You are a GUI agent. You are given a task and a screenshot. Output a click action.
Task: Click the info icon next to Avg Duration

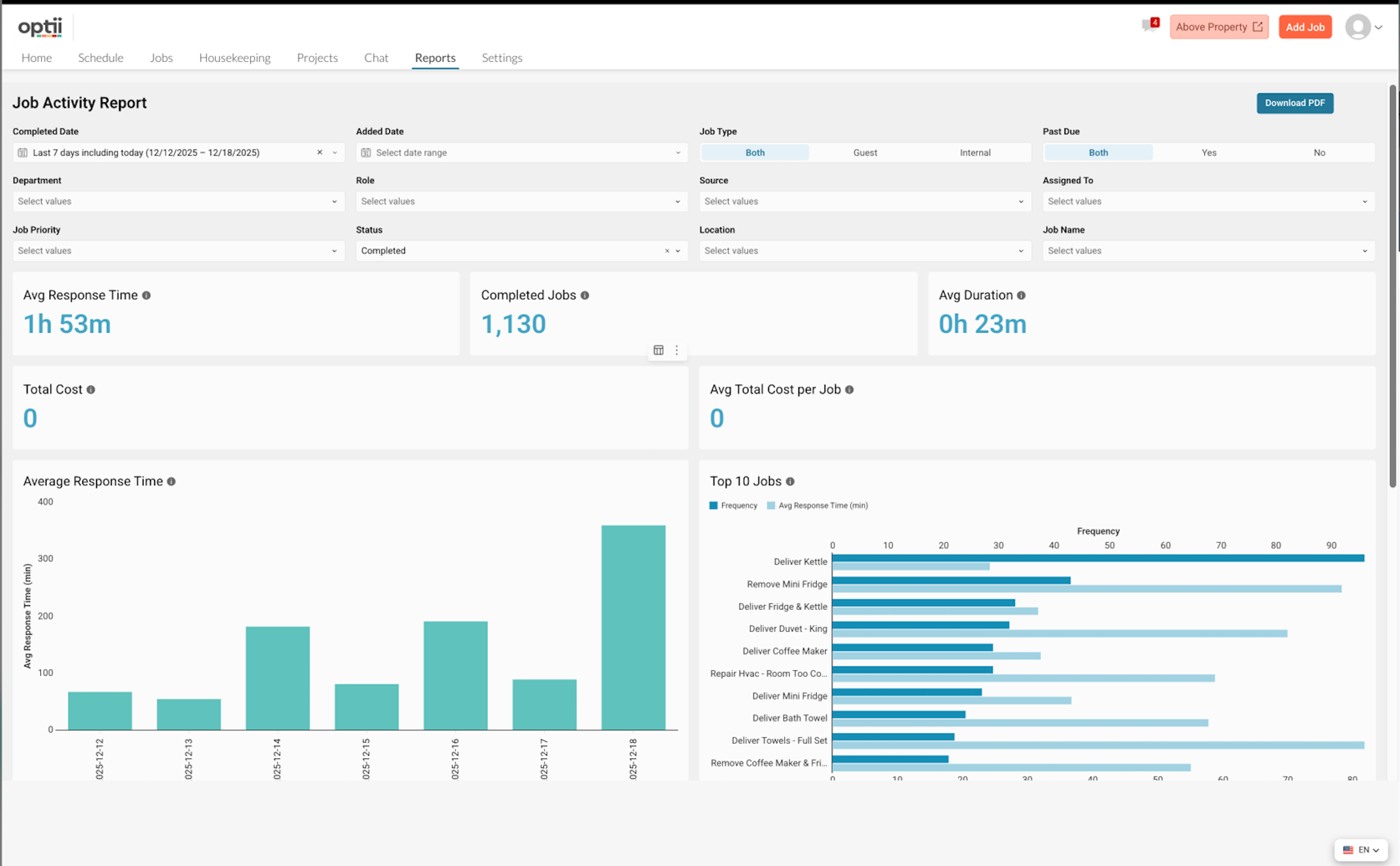tap(1020, 295)
